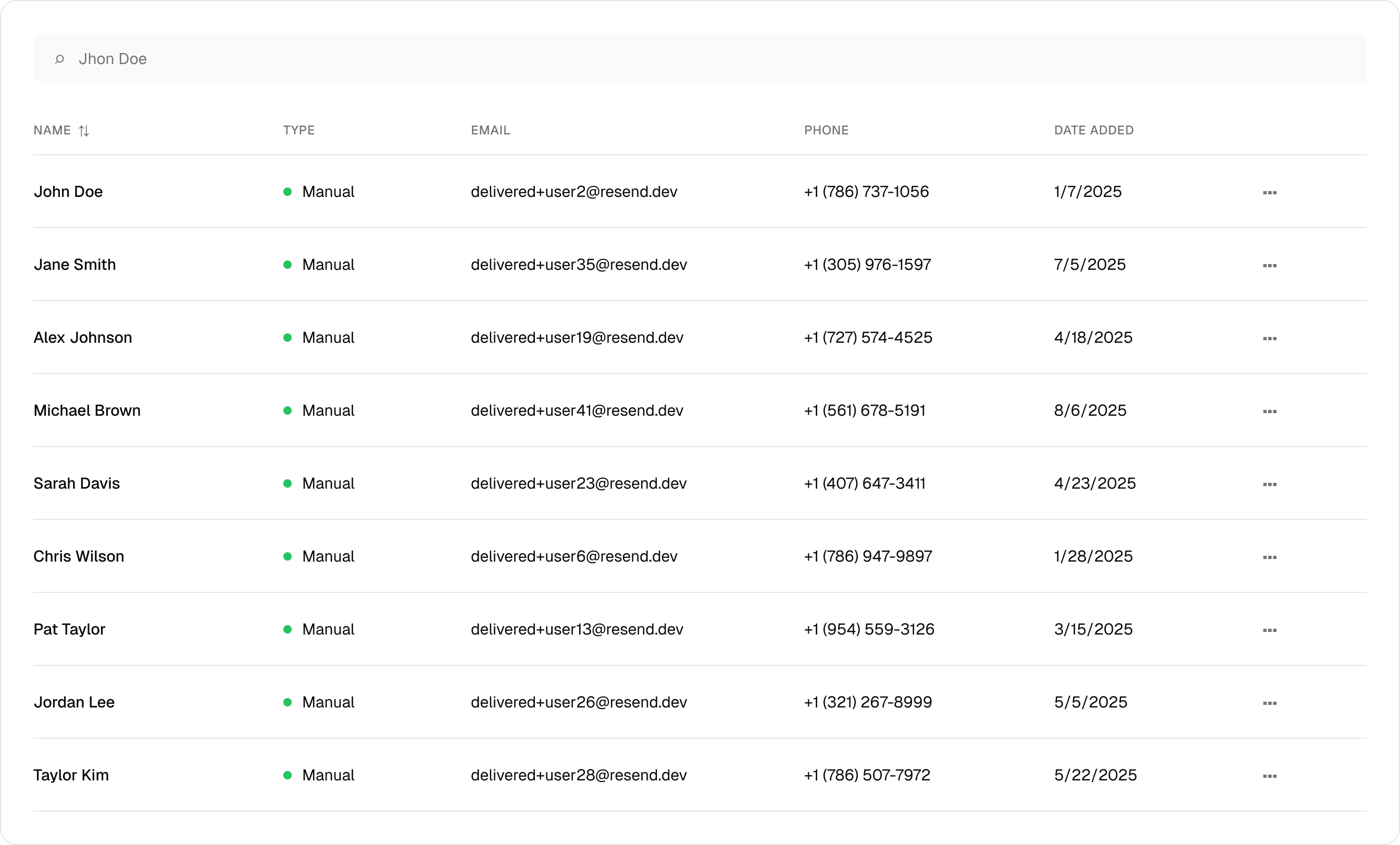Viewport: 1400px width, 845px height.
Task: Open the more options menu for John Doe
Action: 1269,193
